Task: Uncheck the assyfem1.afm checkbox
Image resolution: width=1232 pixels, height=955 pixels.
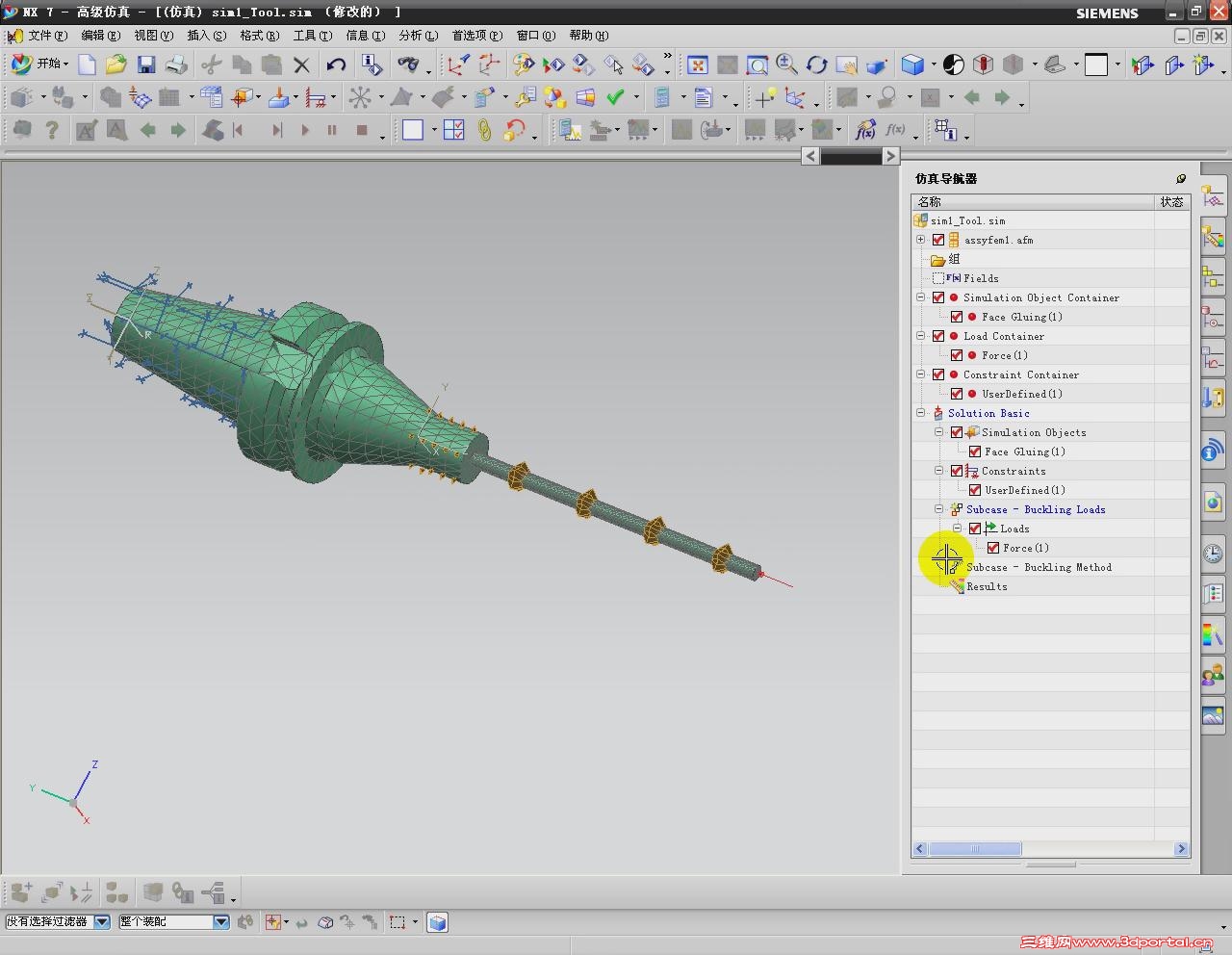Action: click(x=938, y=240)
